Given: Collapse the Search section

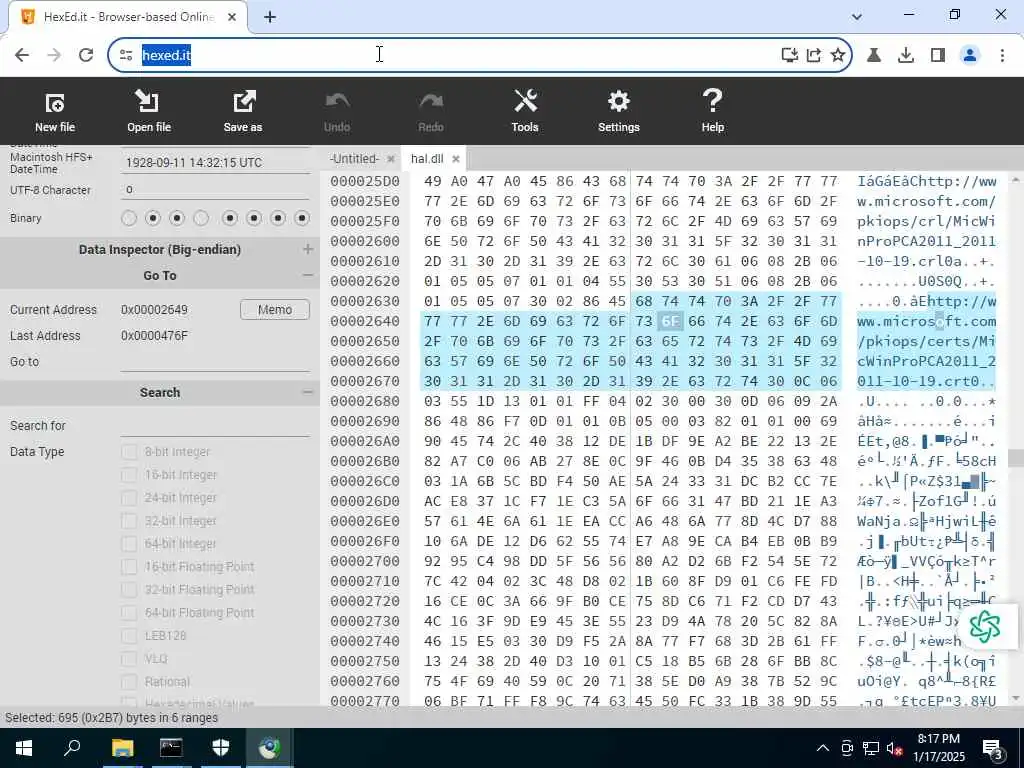Looking at the screenshot, I should [308, 392].
